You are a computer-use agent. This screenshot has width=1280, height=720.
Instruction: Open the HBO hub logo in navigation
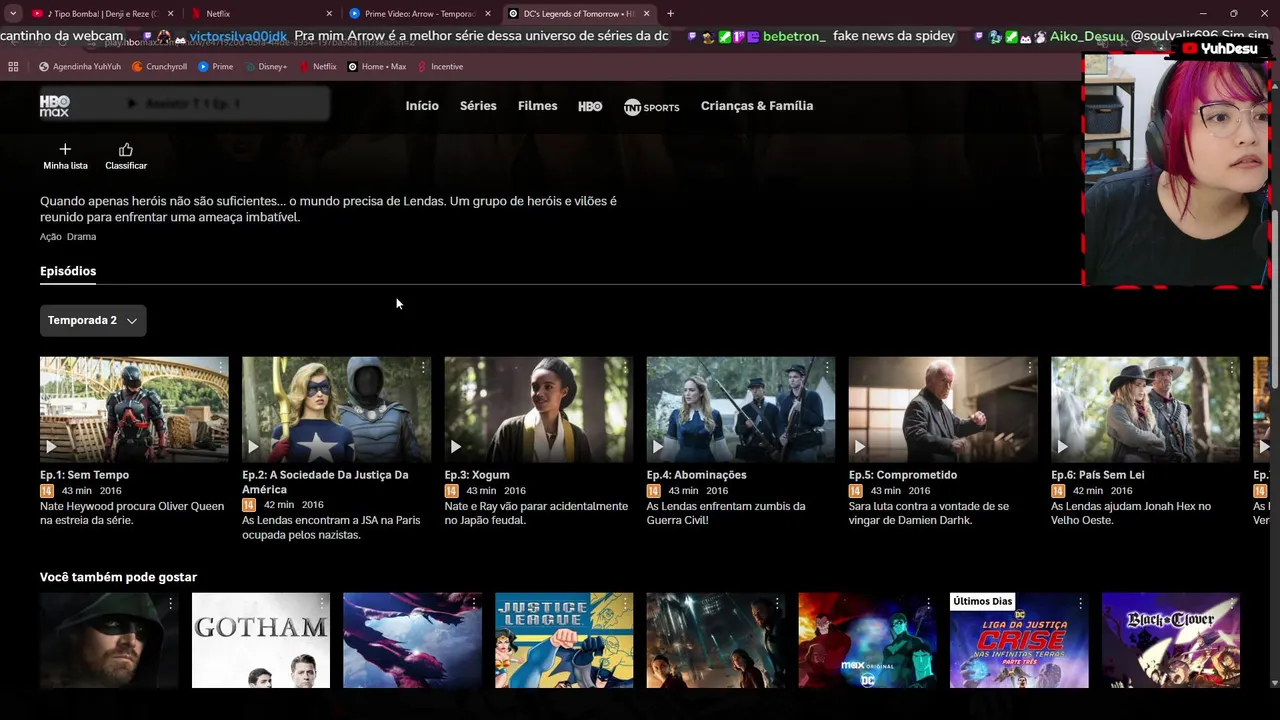[590, 106]
